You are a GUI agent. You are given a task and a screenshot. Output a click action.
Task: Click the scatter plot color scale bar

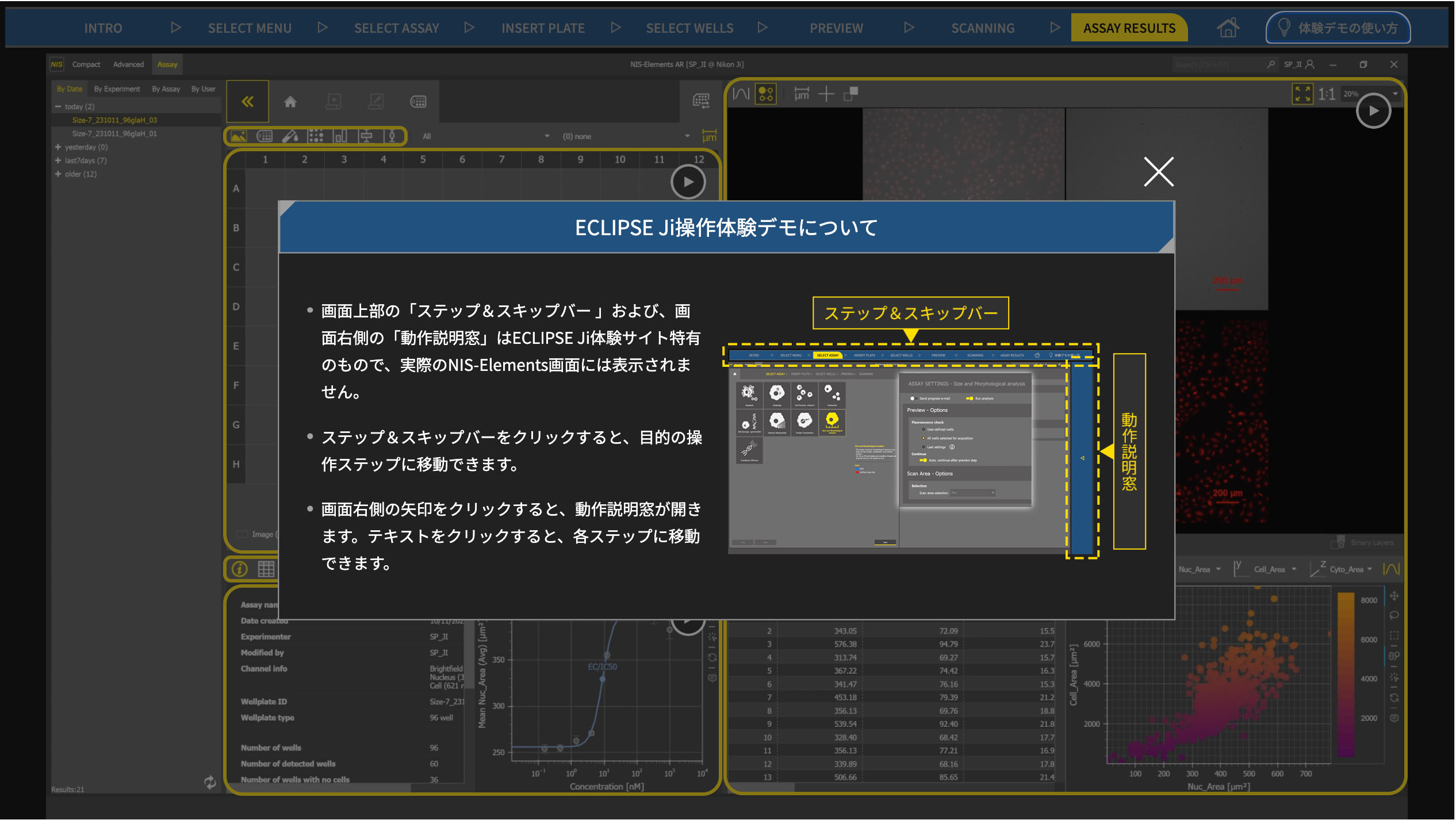click(x=1346, y=674)
